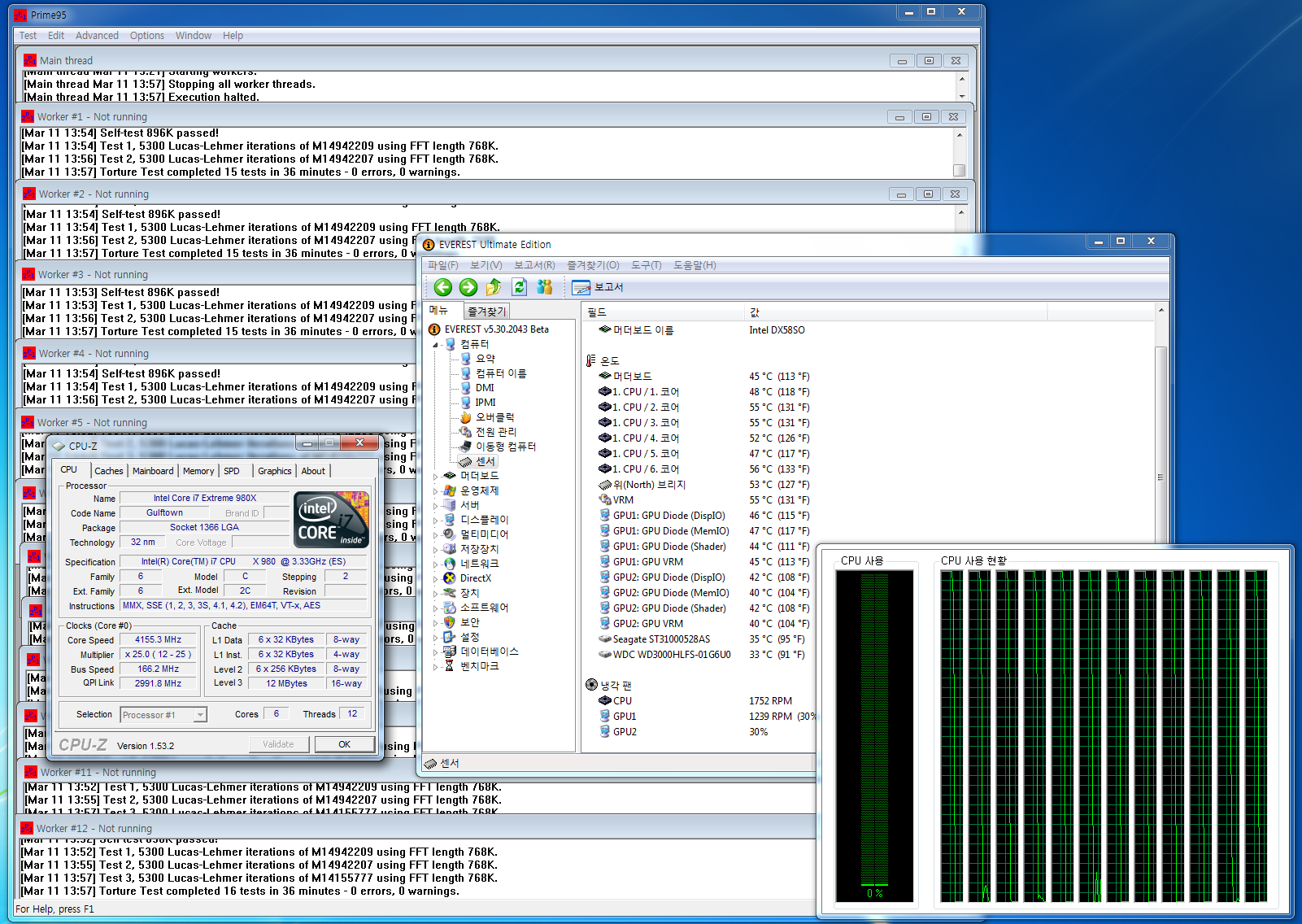Select the 오버클럭 flame item in tree

tap(494, 417)
